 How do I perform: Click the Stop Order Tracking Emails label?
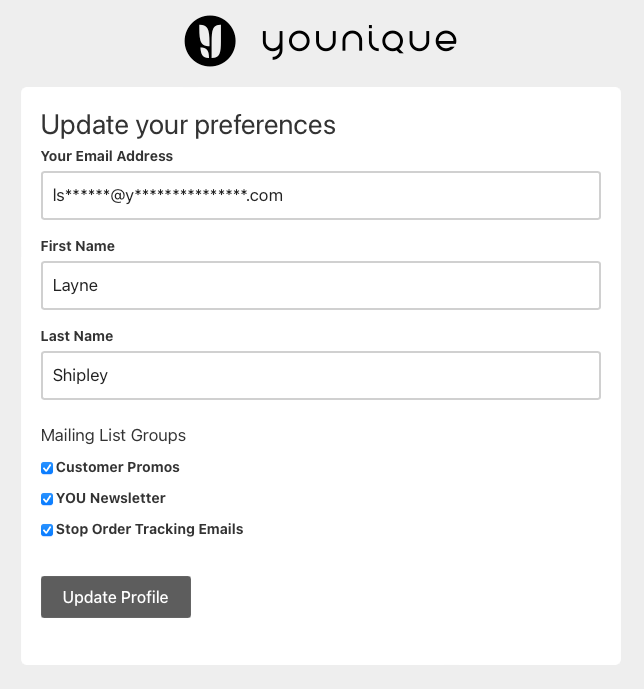150,529
